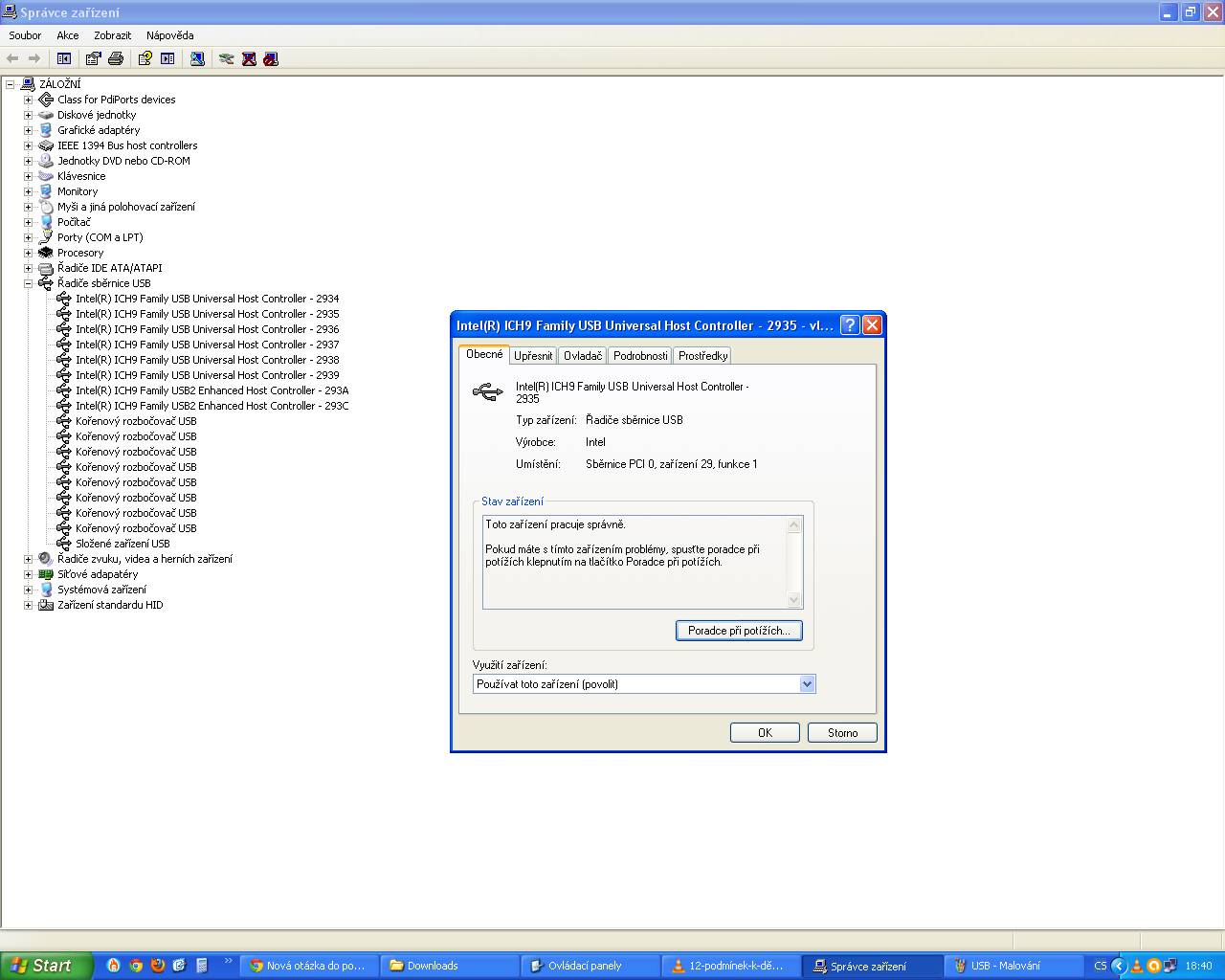This screenshot has height=980, width=1225.
Task: Expand the Porty (COM a LPT) category
Action: click(28, 237)
